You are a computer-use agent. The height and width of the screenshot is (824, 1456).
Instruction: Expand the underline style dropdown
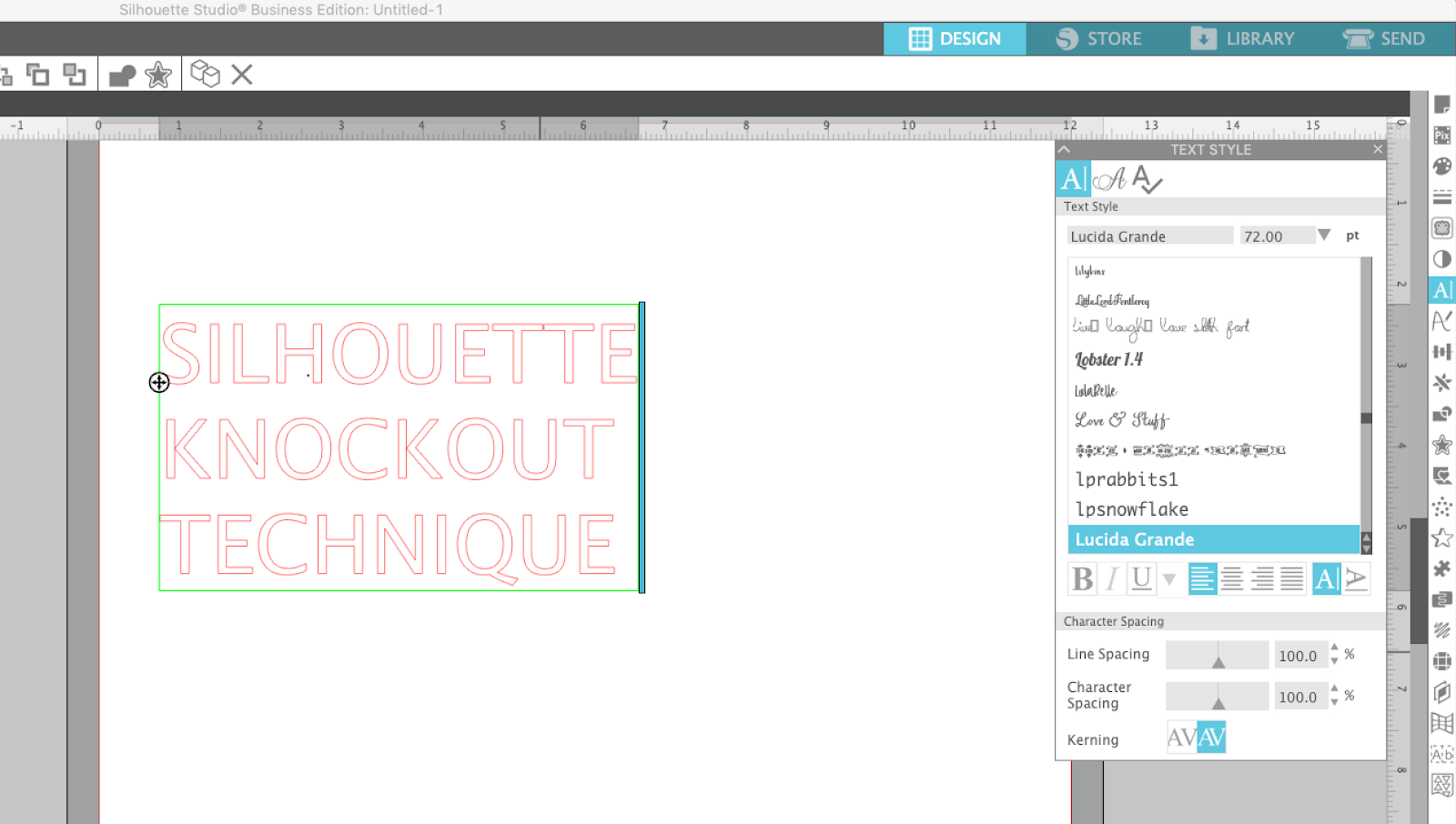[x=1169, y=578]
